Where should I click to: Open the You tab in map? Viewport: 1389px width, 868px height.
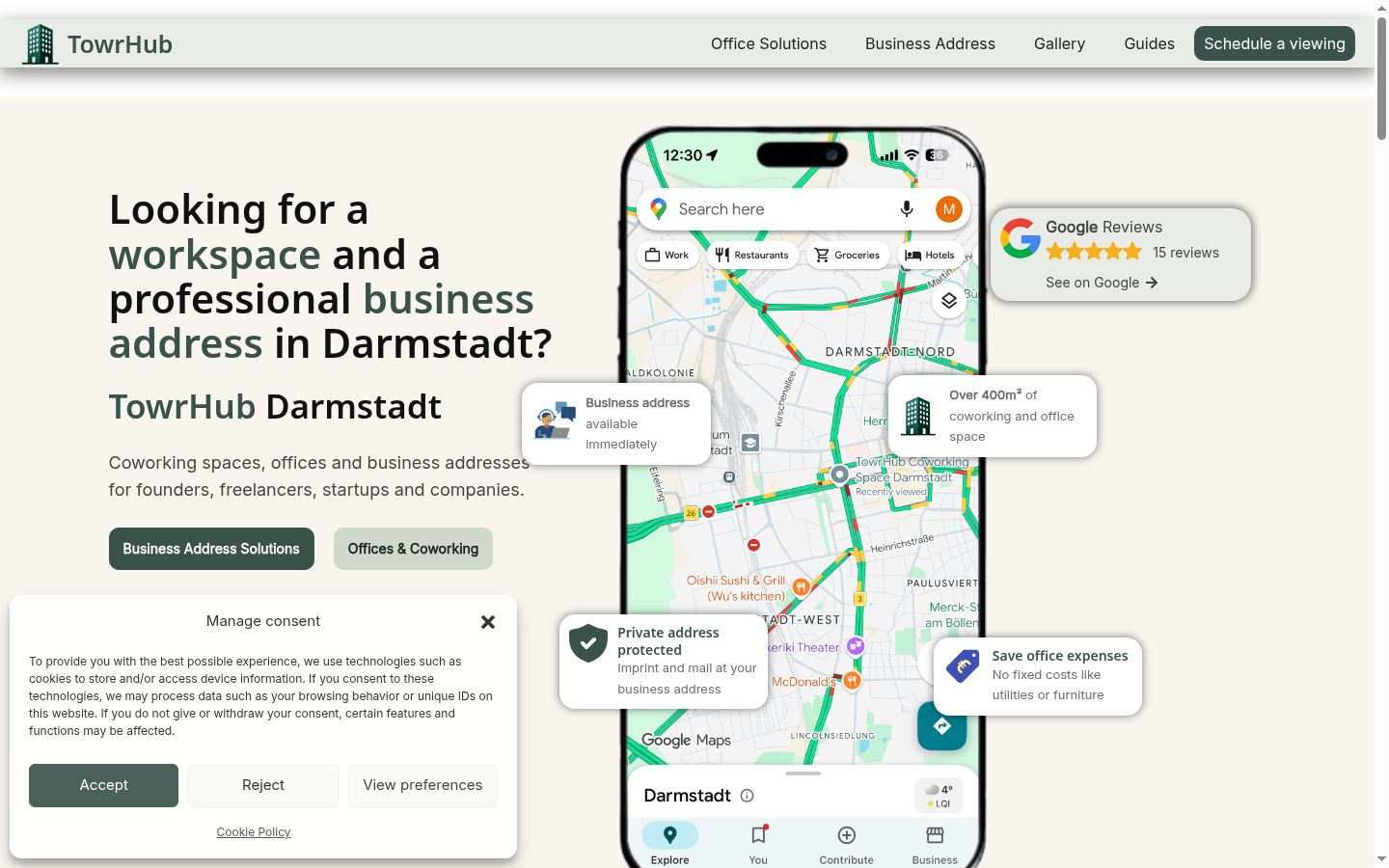[x=758, y=845]
